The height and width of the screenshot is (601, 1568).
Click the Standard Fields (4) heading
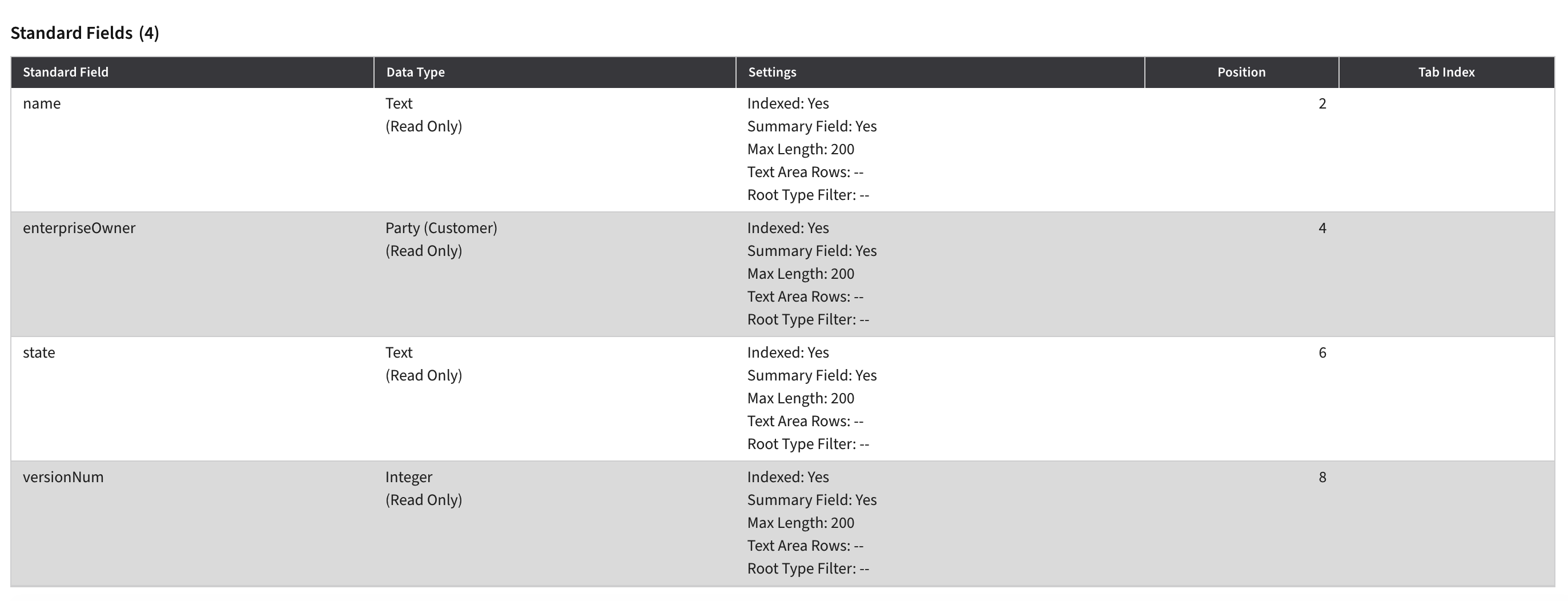coord(85,33)
